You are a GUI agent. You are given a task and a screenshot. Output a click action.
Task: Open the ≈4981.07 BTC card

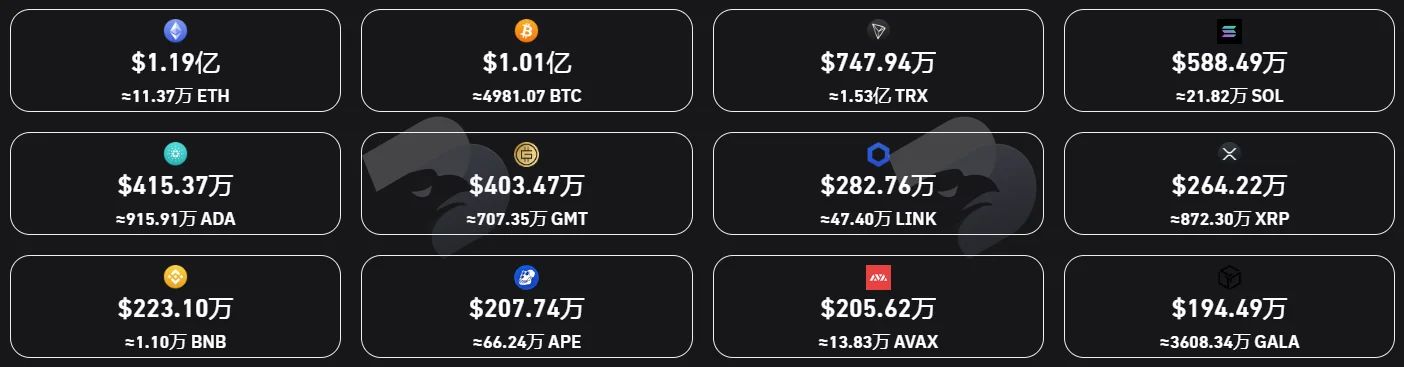click(x=526, y=60)
